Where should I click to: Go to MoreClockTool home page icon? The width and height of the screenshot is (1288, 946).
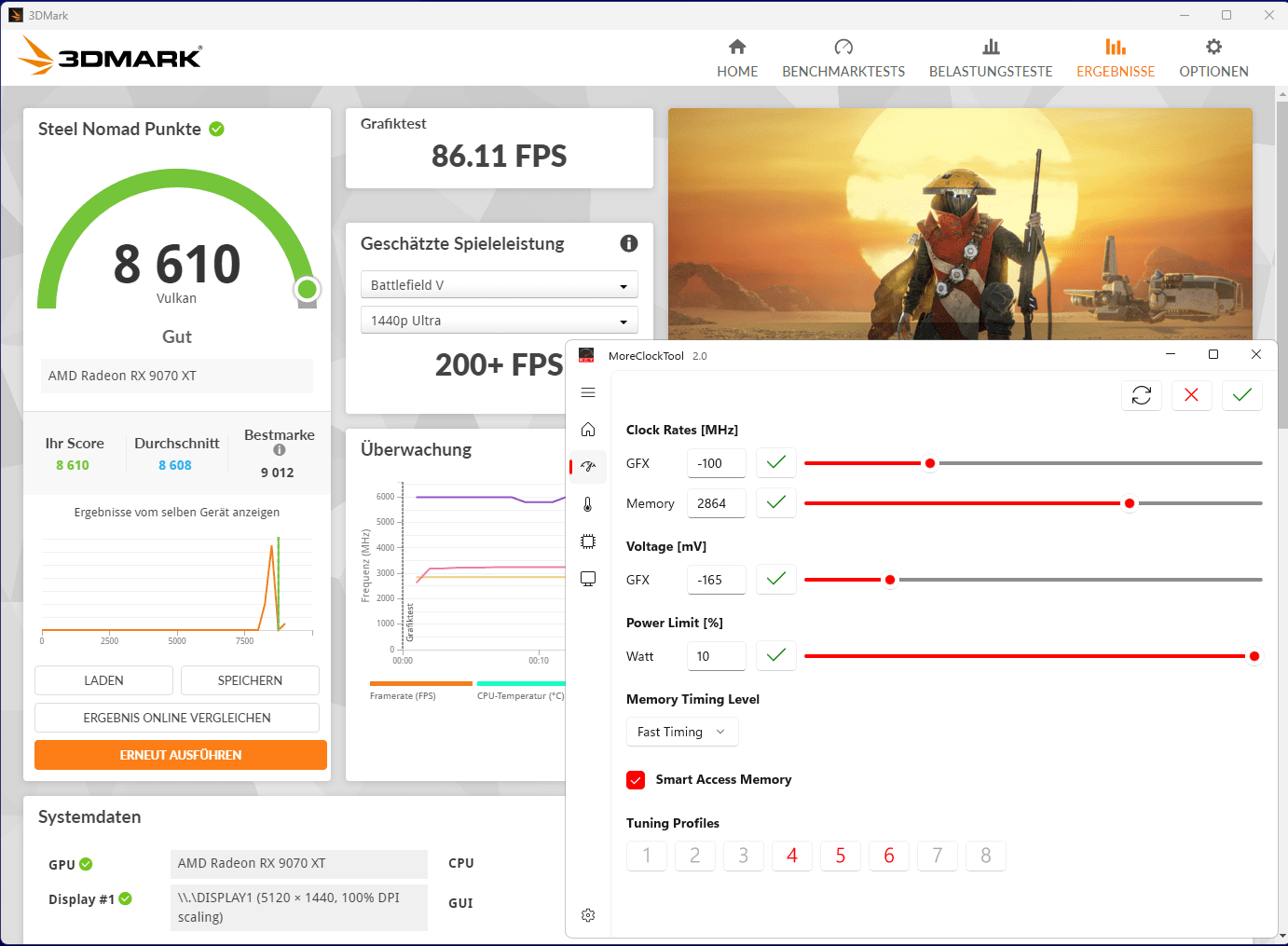pyautogui.click(x=588, y=430)
